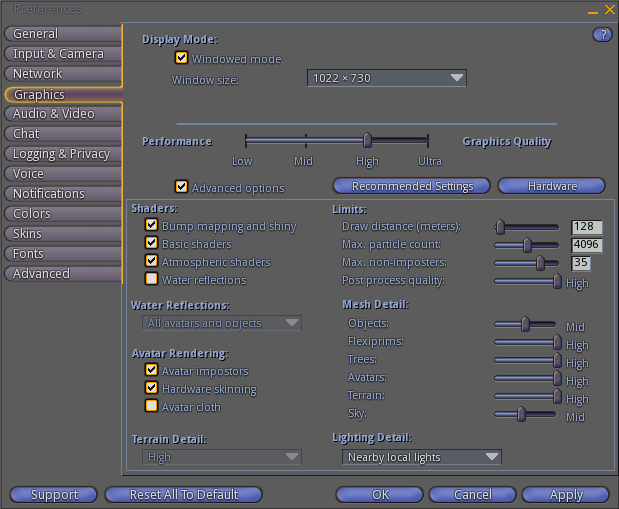This screenshot has height=509, width=619.
Task: Open Water Reflections 'All avatars and objects' dropdown
Action: 222,323
